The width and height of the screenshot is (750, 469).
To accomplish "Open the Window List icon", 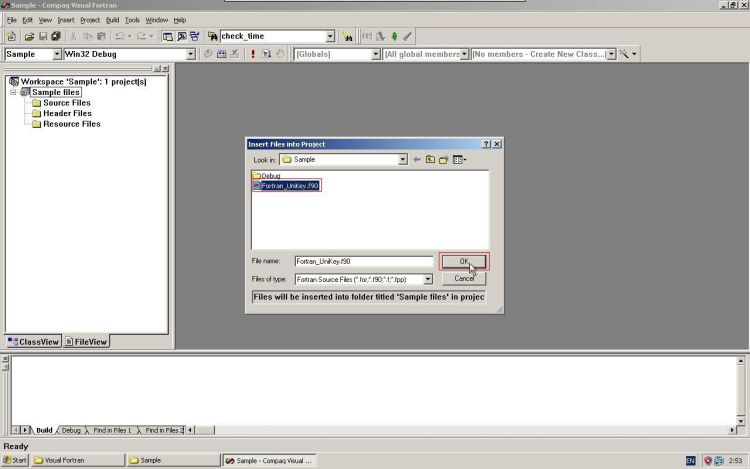I will (x=195, y=36).
